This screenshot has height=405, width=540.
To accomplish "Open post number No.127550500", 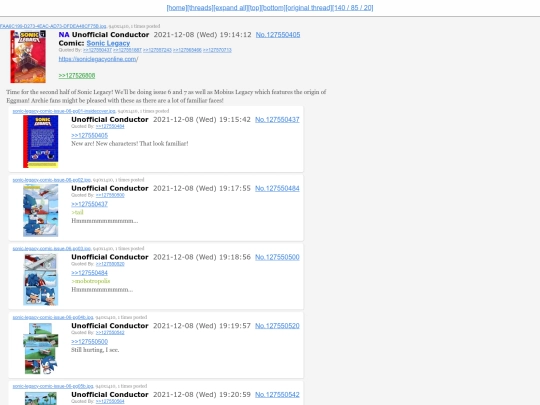I will (277, 257).
